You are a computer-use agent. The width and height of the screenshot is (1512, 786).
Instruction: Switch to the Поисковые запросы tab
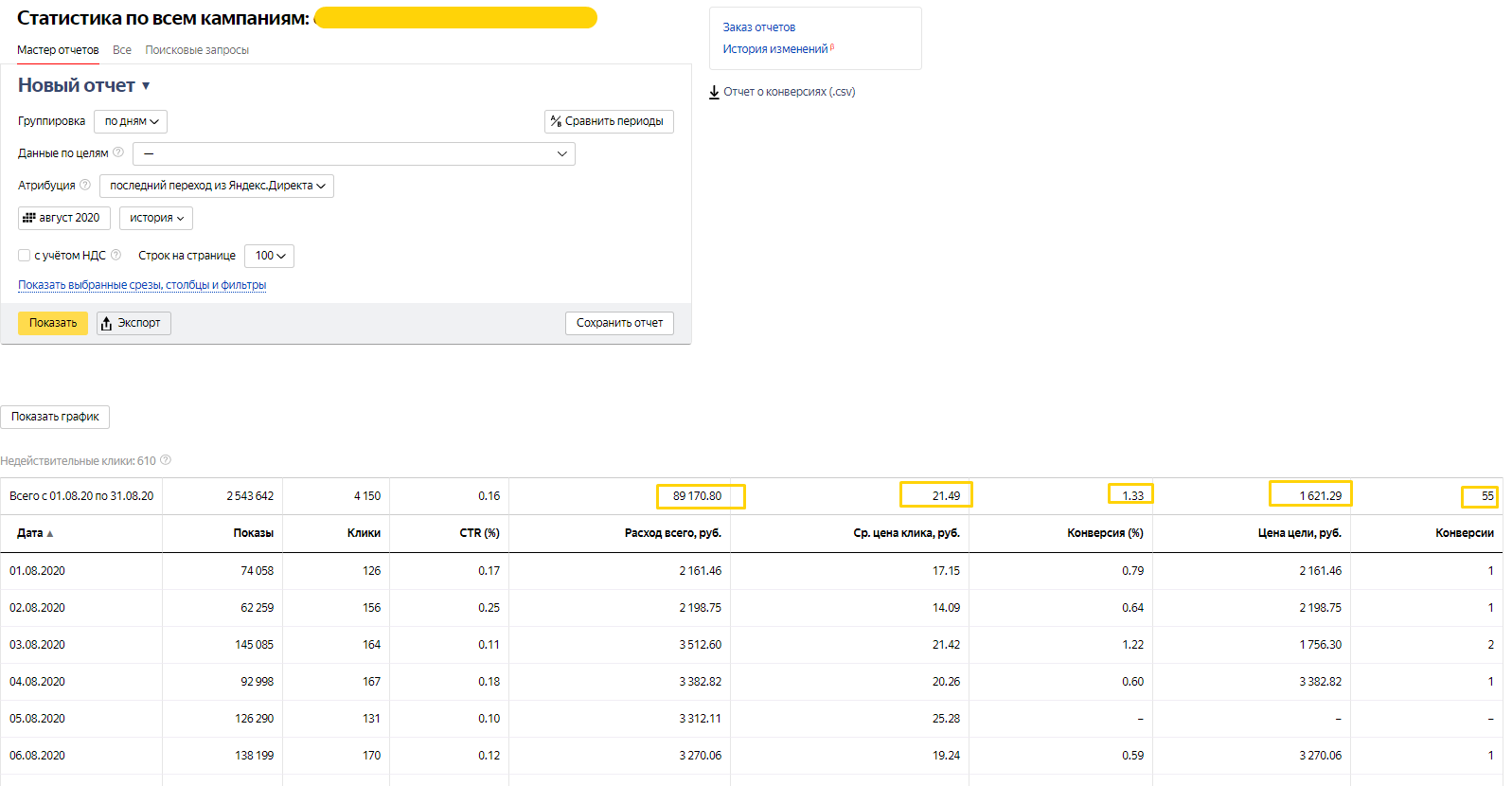[x=197, y=50]
